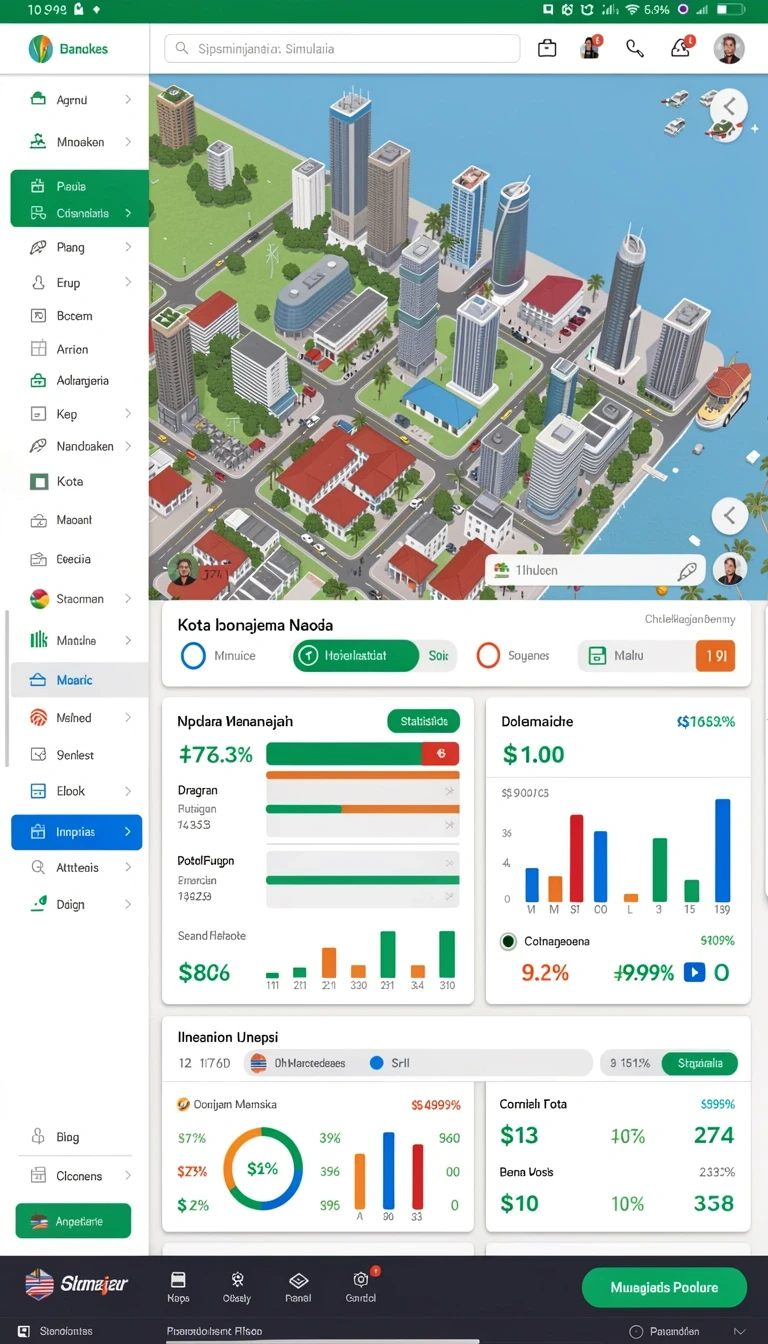Click the Erup sidebar icon

click(38, 283)
